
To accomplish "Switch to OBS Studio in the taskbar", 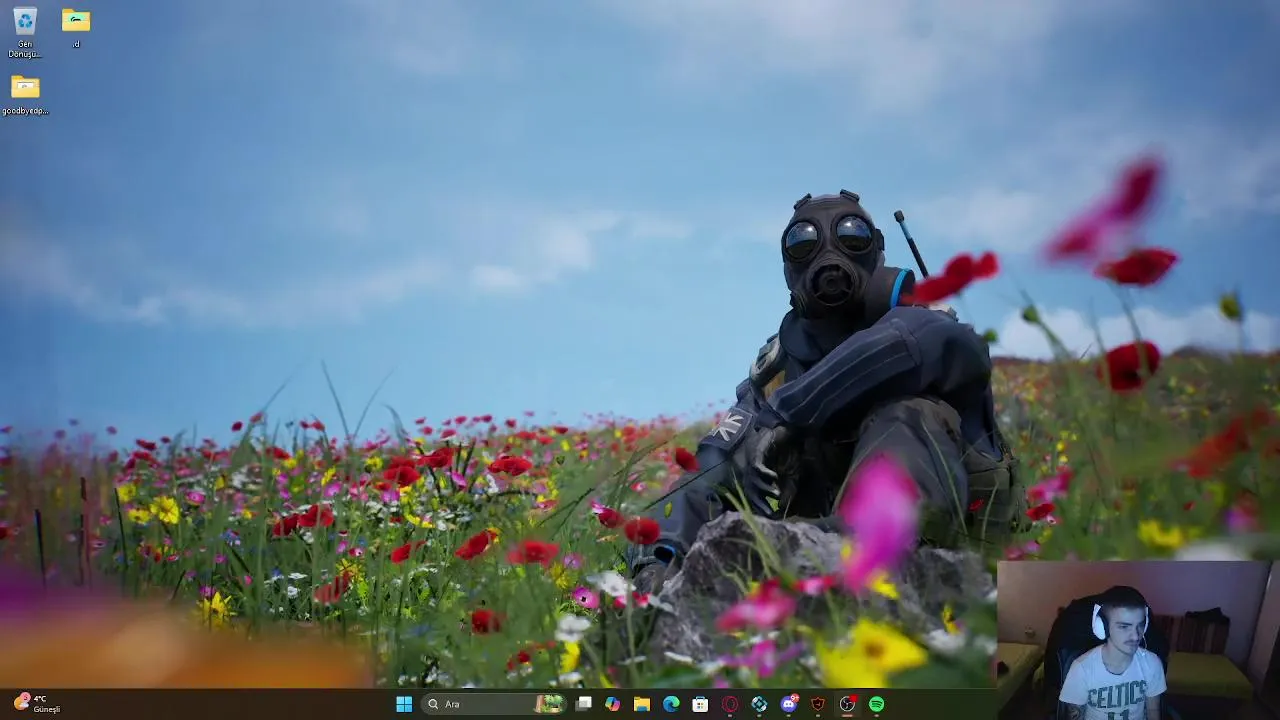I will pyautogui.click(x=847, y=704).
